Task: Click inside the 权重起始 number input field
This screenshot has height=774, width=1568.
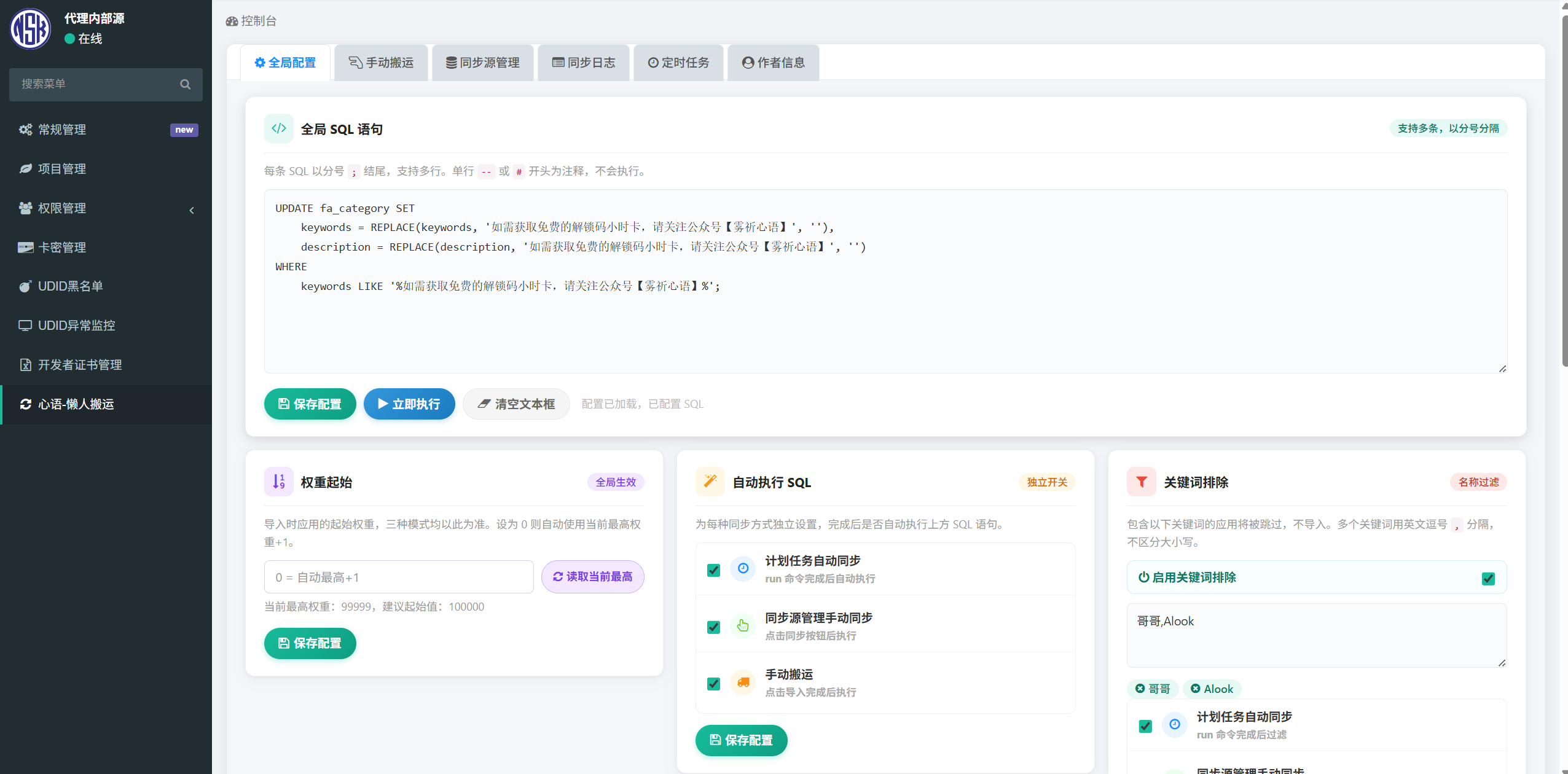Action: [398, 577]
